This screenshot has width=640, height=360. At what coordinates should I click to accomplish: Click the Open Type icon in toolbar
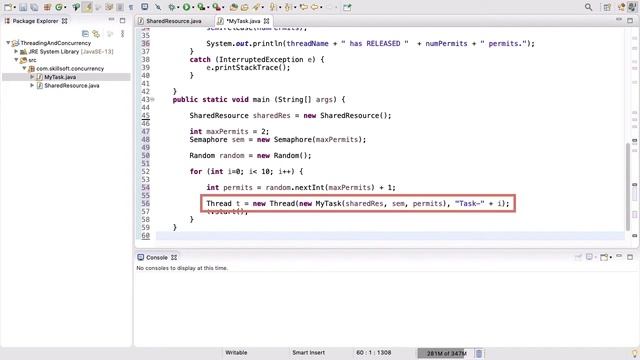tap(233, 7)
